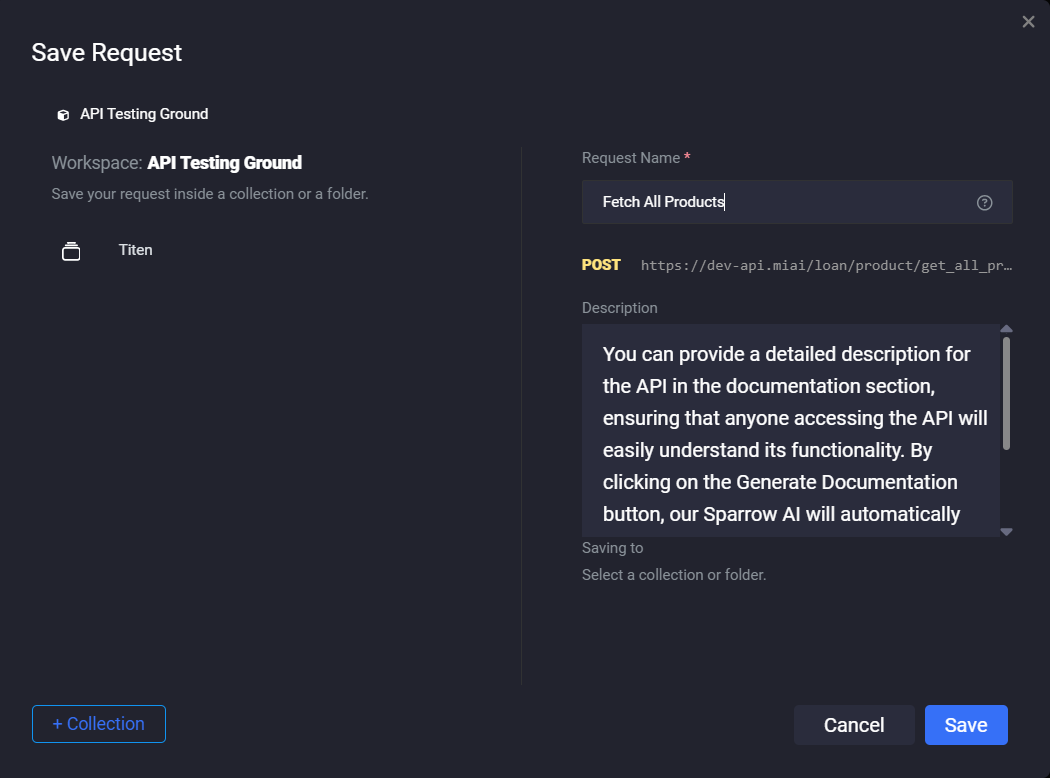Click the Description field label
Viewport: 1050px width, 778px height.
click(619, 308)
